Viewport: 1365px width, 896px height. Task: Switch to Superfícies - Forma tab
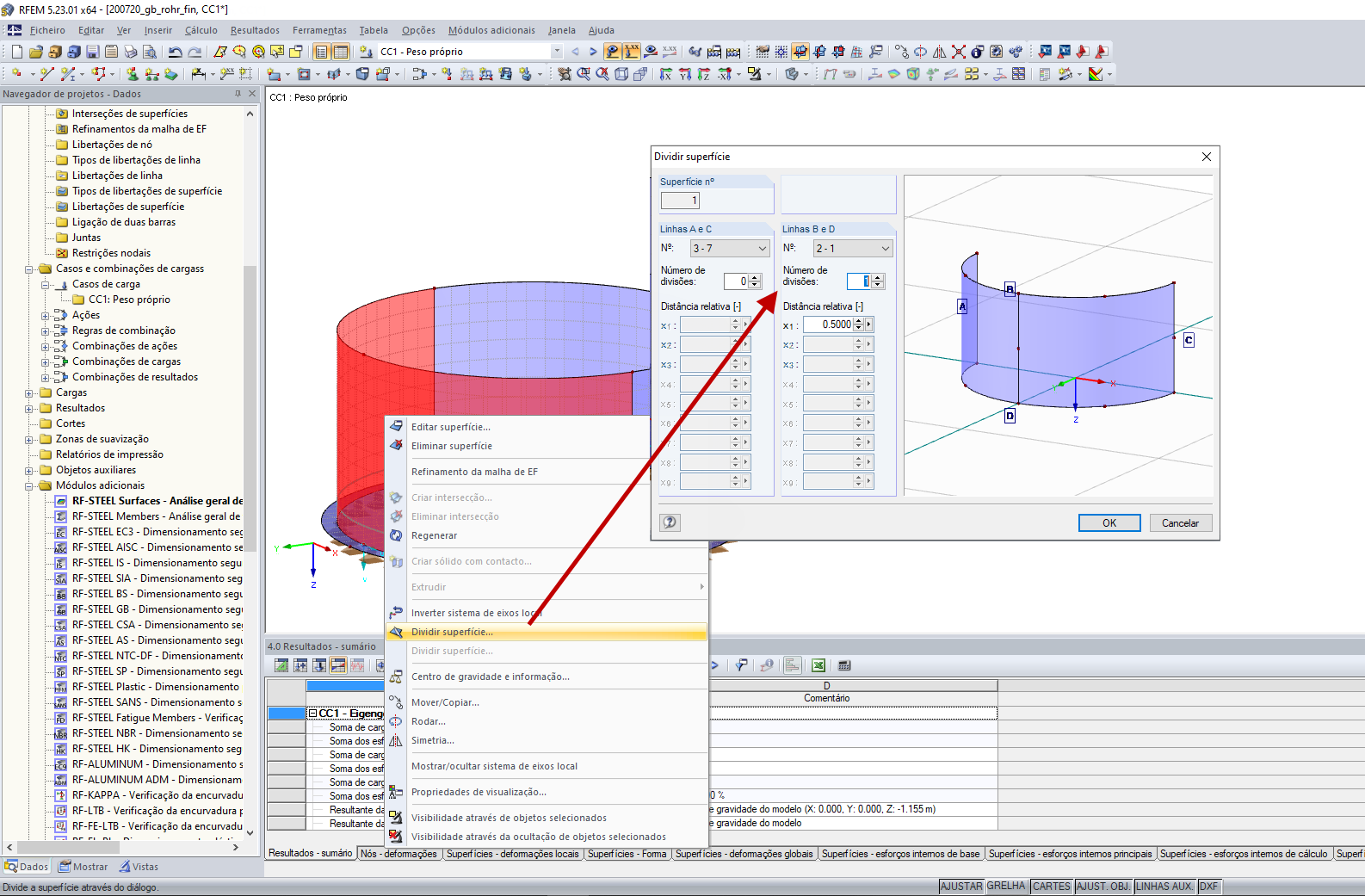627,854
